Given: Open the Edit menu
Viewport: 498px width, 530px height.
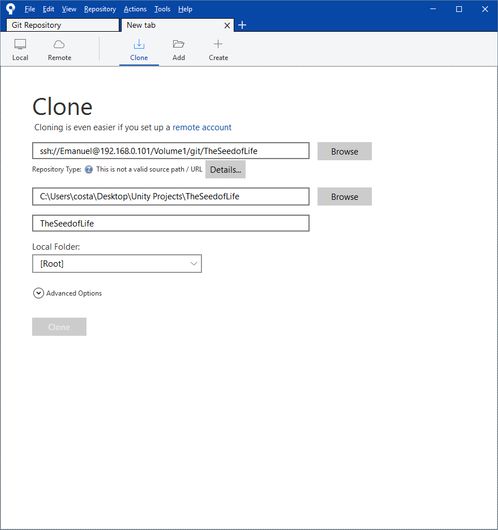Looking at the screenshot, I should click(x=48, y=9).
